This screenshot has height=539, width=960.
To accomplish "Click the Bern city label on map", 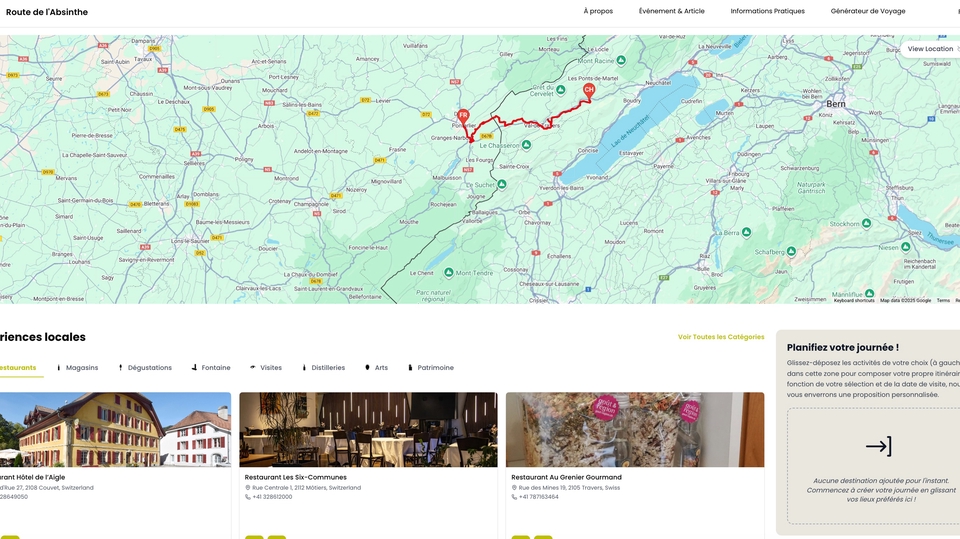I will (x=836, y=104).
